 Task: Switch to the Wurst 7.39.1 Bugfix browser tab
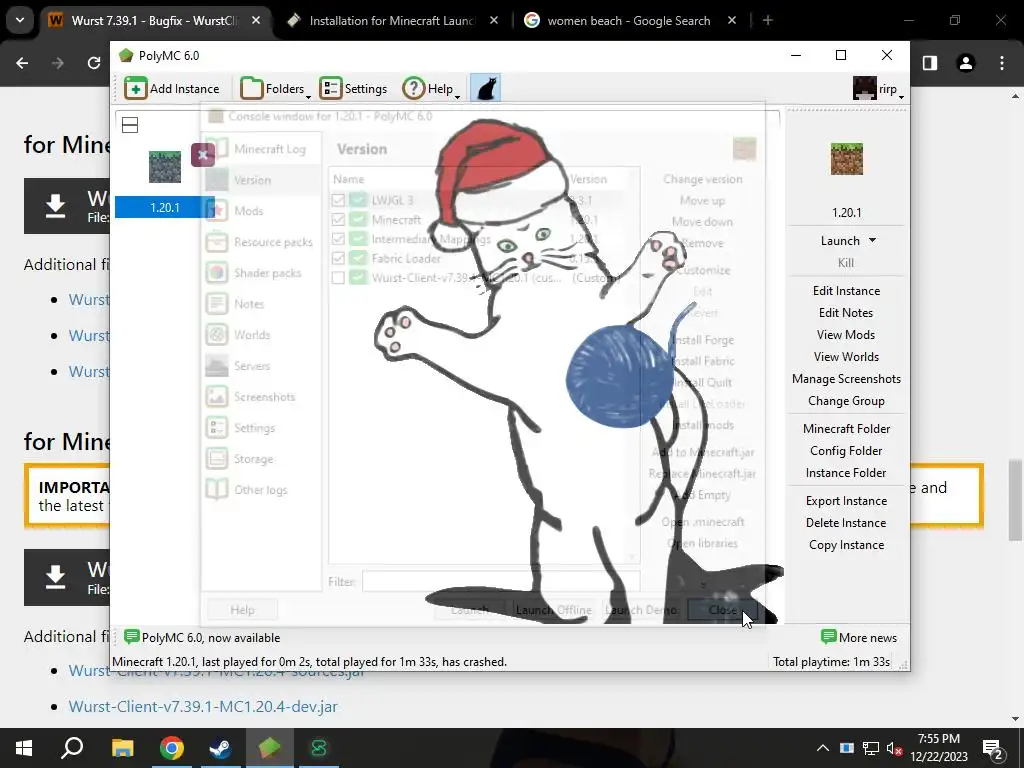(x=155, y=20)
